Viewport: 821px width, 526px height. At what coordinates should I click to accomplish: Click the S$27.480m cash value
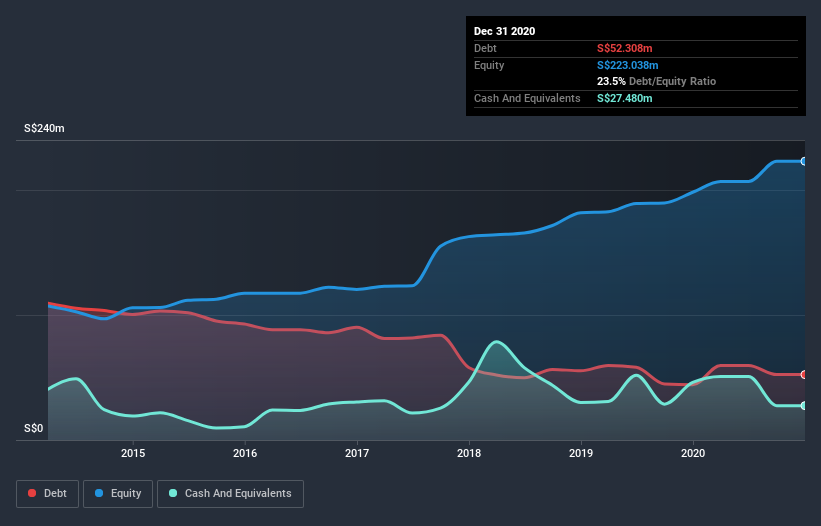(625, 98)
